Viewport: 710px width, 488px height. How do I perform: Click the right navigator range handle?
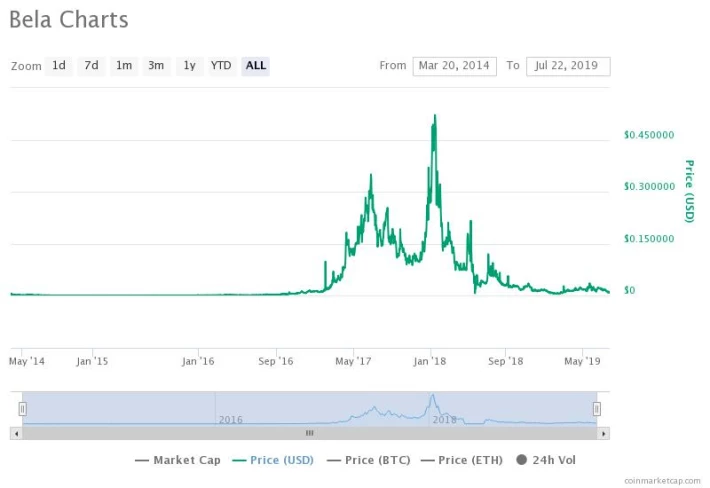point(597,409)
